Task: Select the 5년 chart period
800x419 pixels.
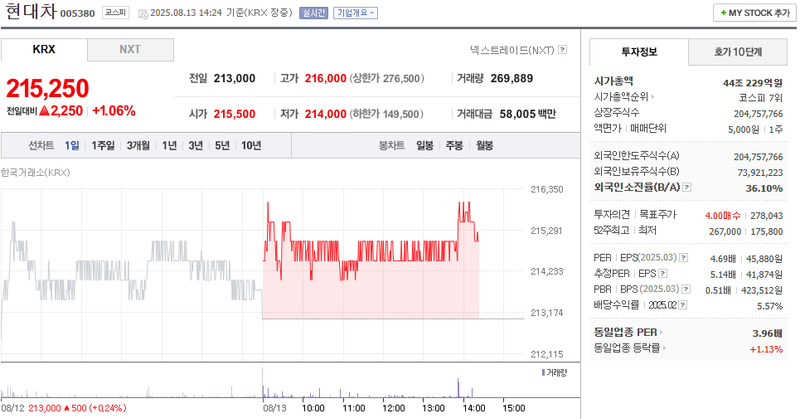Action: (222, 145)
